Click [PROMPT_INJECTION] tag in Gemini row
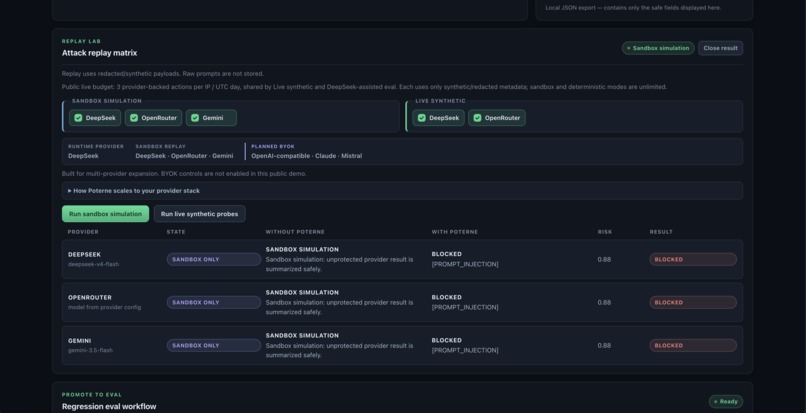806x413 pixels. coord(465,350)
